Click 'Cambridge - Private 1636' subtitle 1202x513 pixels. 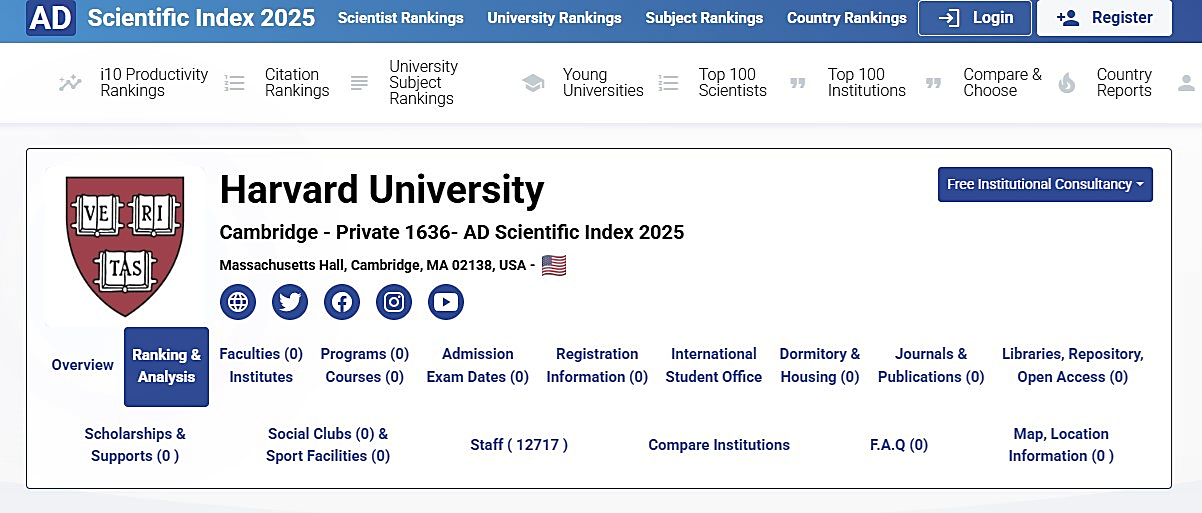tap(335, 233)
